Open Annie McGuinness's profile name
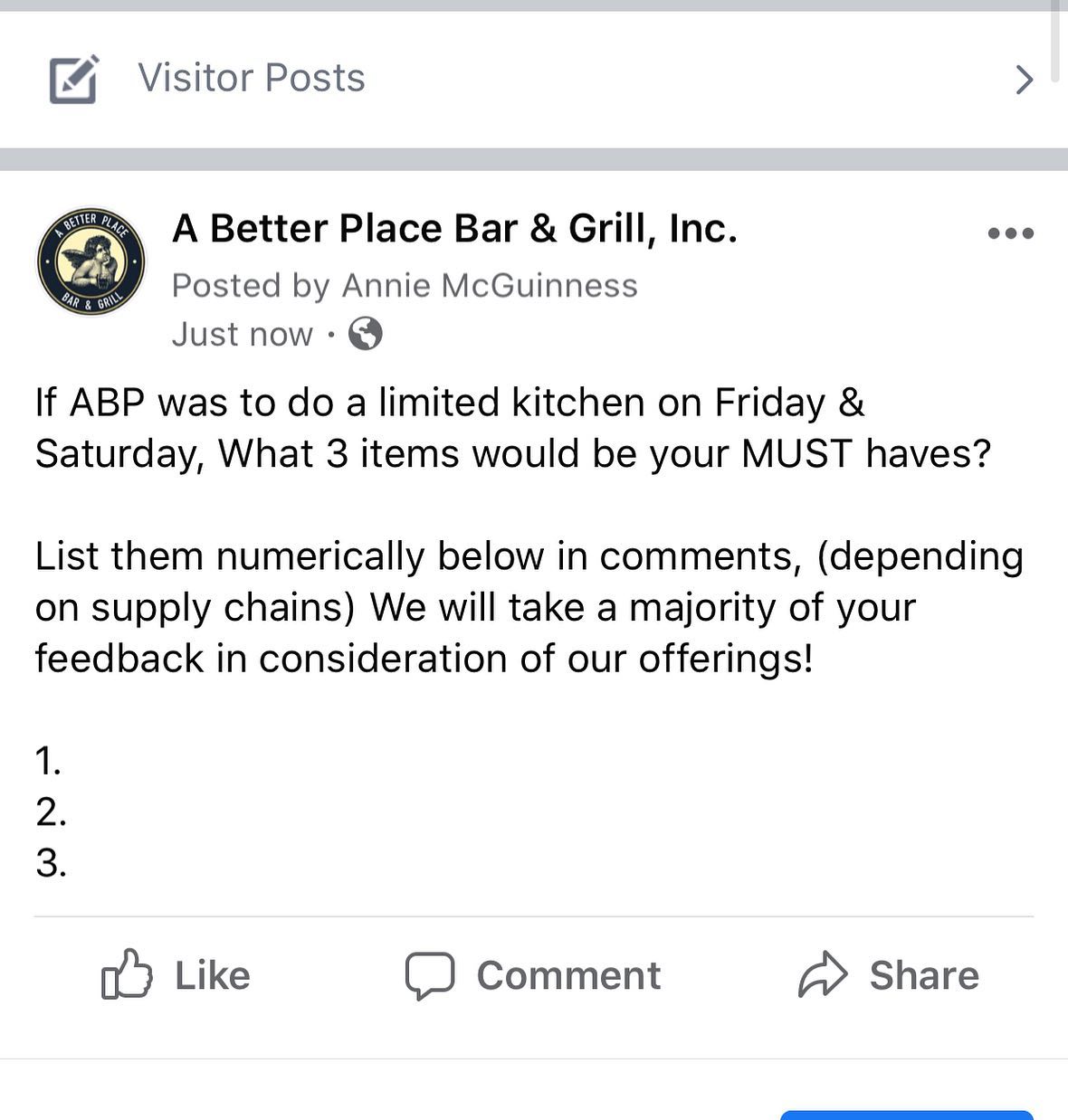This screenshot has height=1120, width=1068. pos(490,286)
